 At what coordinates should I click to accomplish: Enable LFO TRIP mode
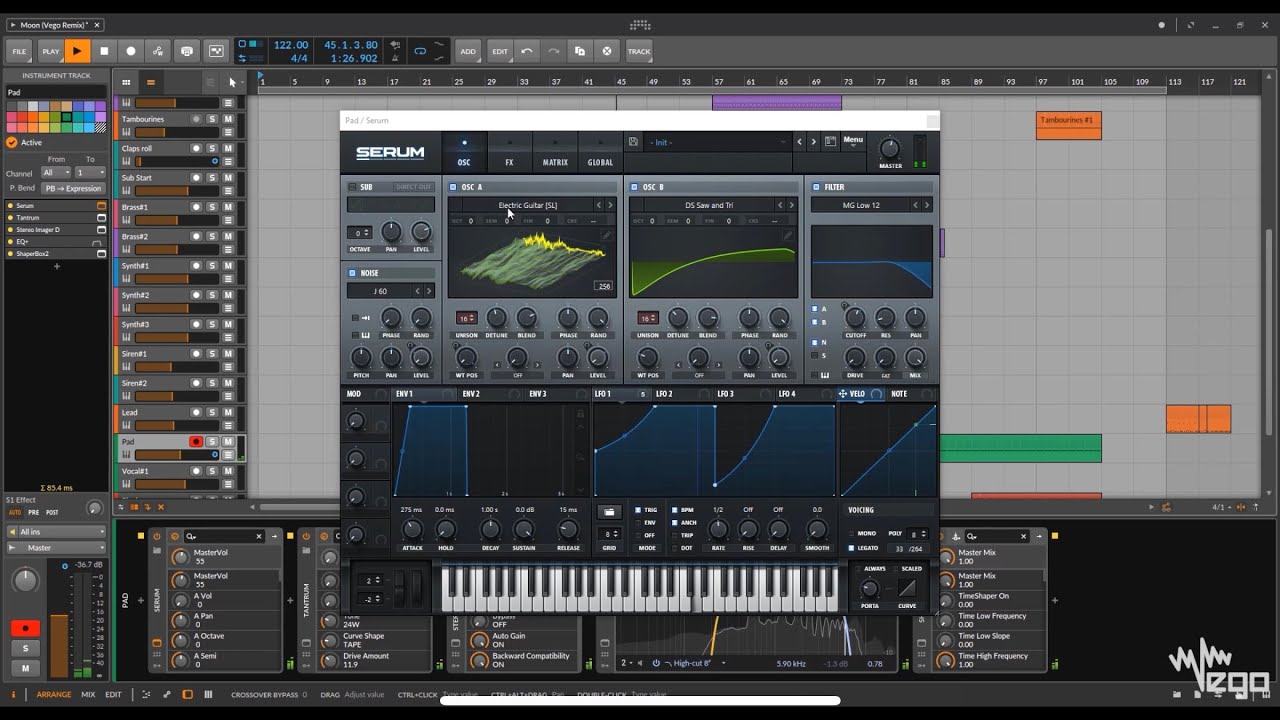click(675, 535)
